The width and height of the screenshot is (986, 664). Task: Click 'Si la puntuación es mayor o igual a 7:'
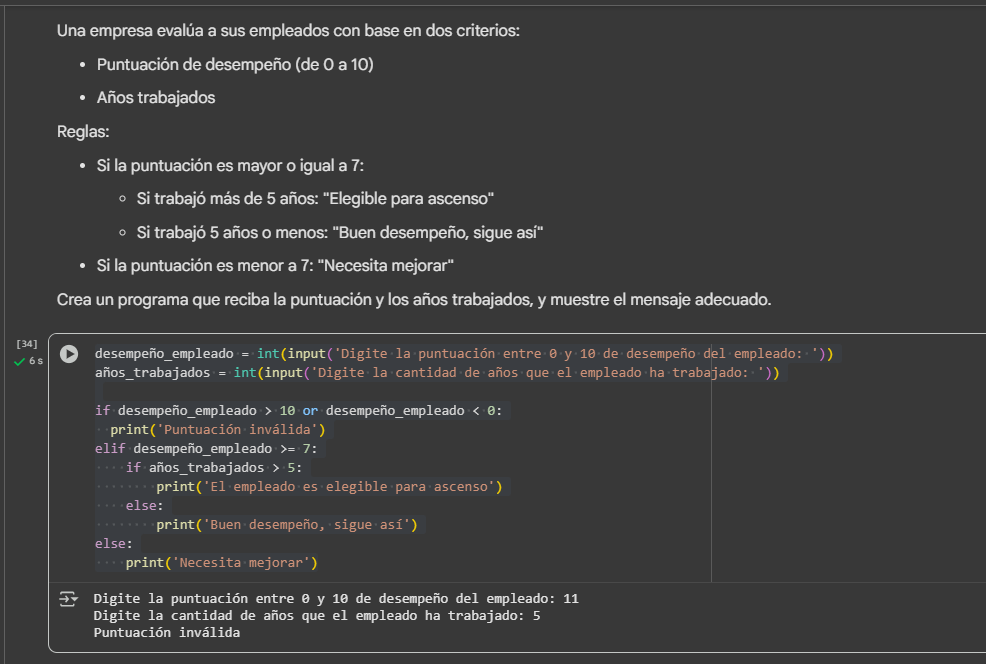[230, 166]
